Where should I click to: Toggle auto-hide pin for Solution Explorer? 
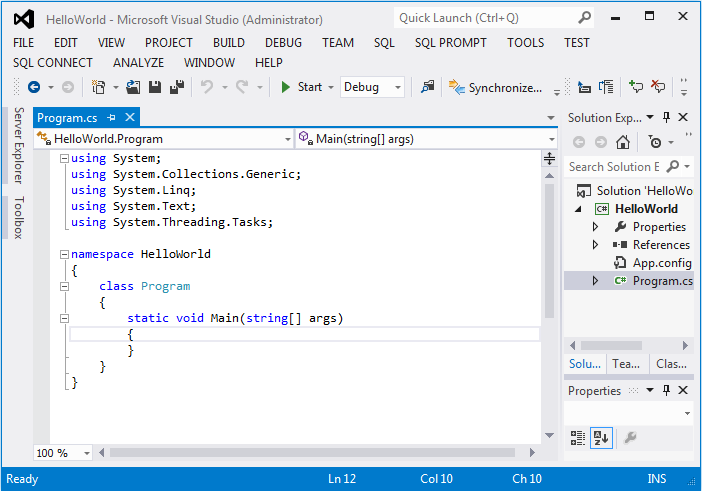pos(666,117)
